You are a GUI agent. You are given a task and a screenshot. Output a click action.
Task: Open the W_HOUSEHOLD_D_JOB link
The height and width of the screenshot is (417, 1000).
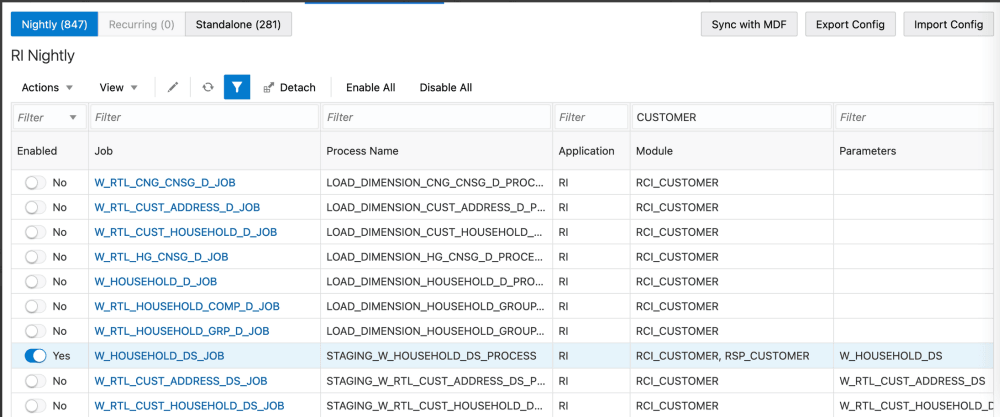156,281
